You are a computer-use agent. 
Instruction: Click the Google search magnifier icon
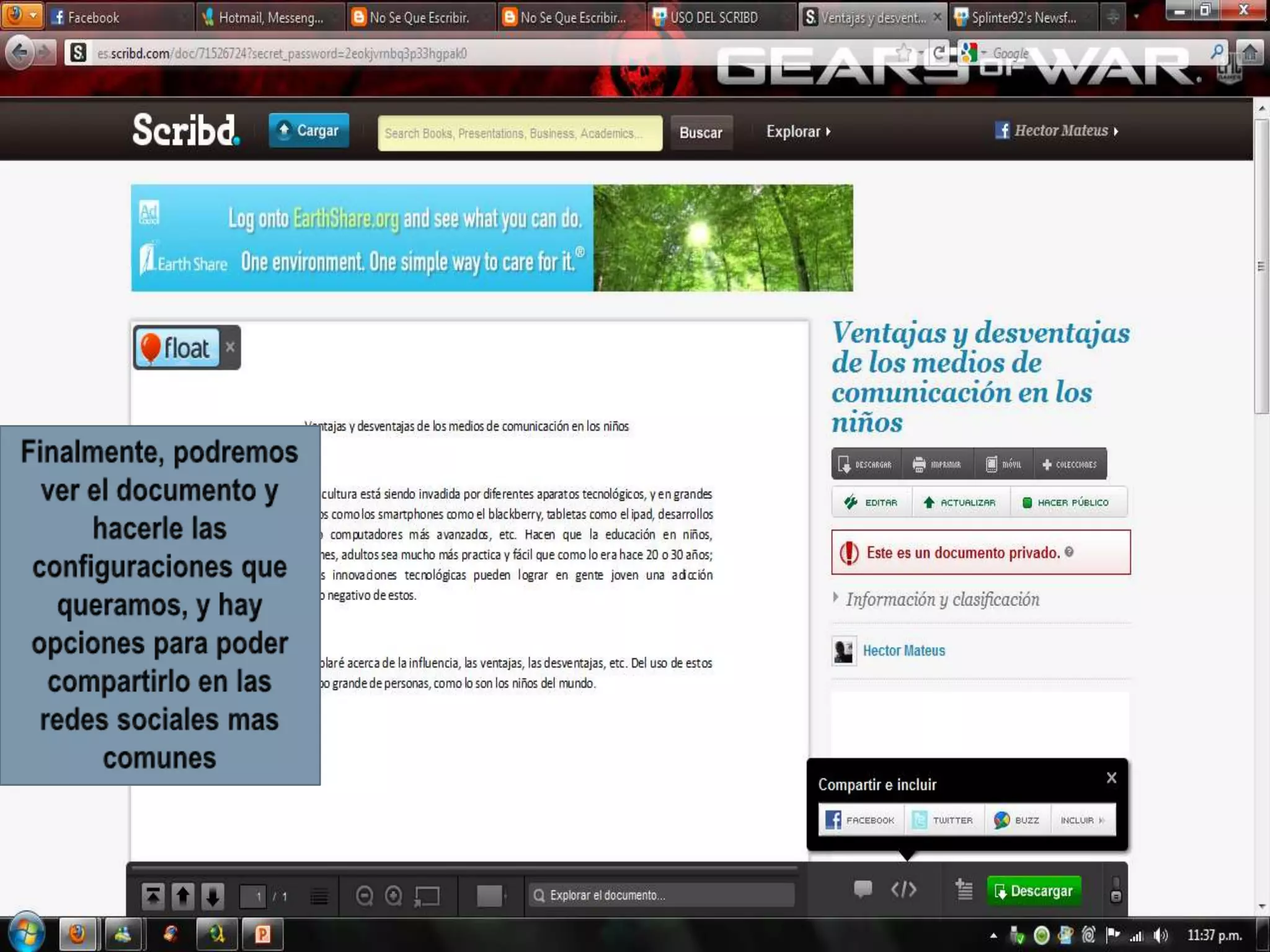tap(1217, 51)
